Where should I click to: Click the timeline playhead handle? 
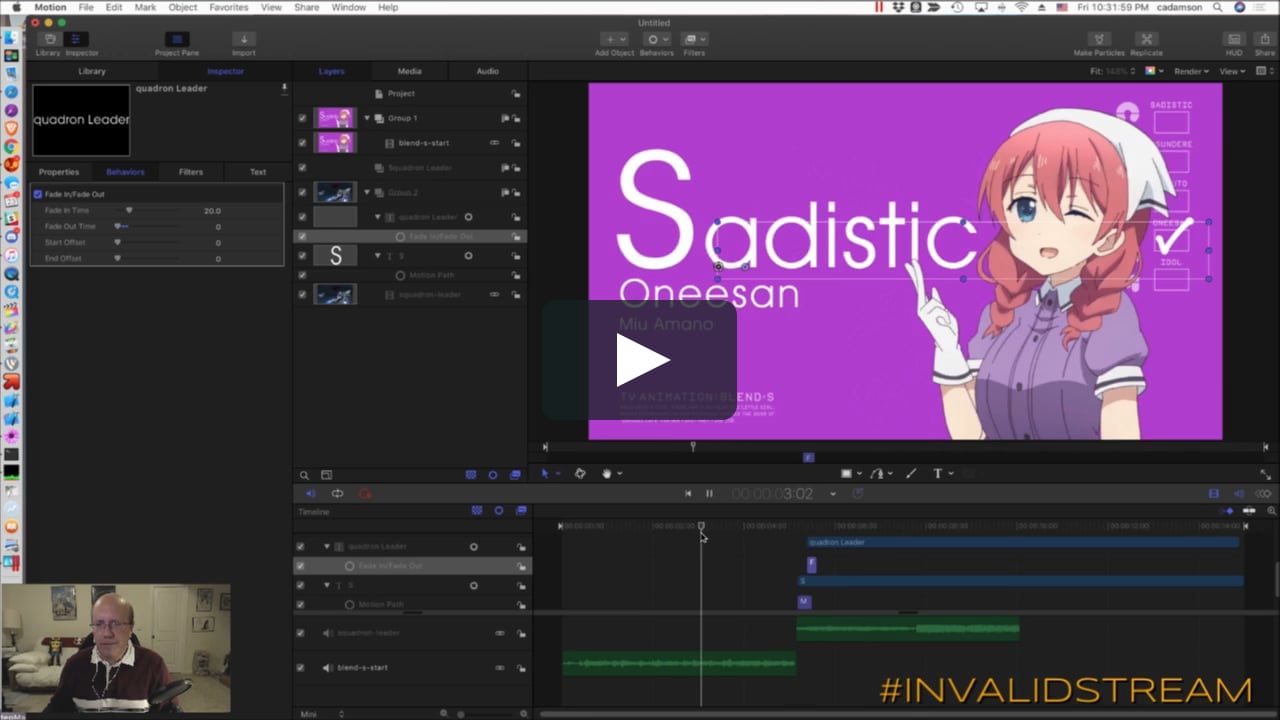701,526
